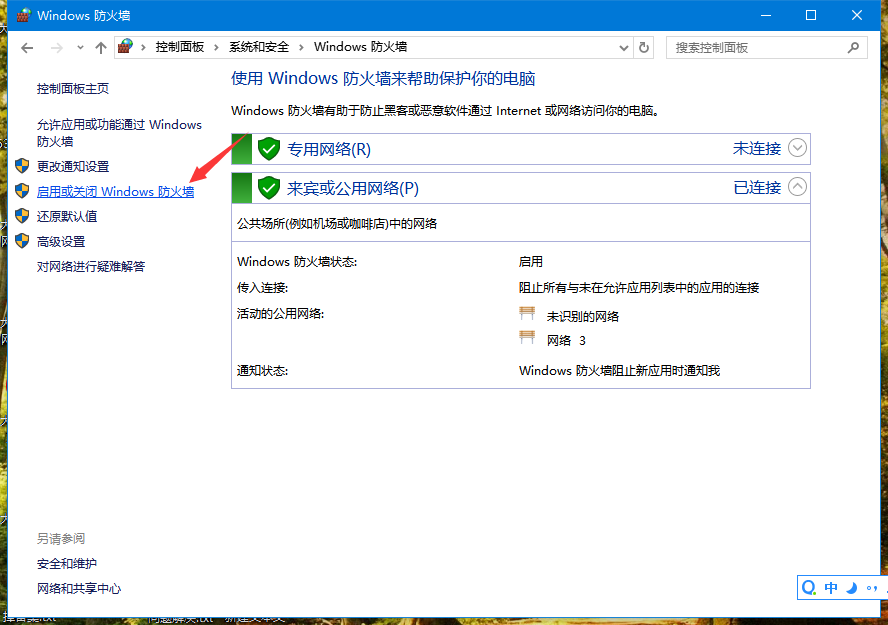Select 未识别的网络 text
This screenshot has width=888, height=625.
pyautogui.click(x=583, y=316)
